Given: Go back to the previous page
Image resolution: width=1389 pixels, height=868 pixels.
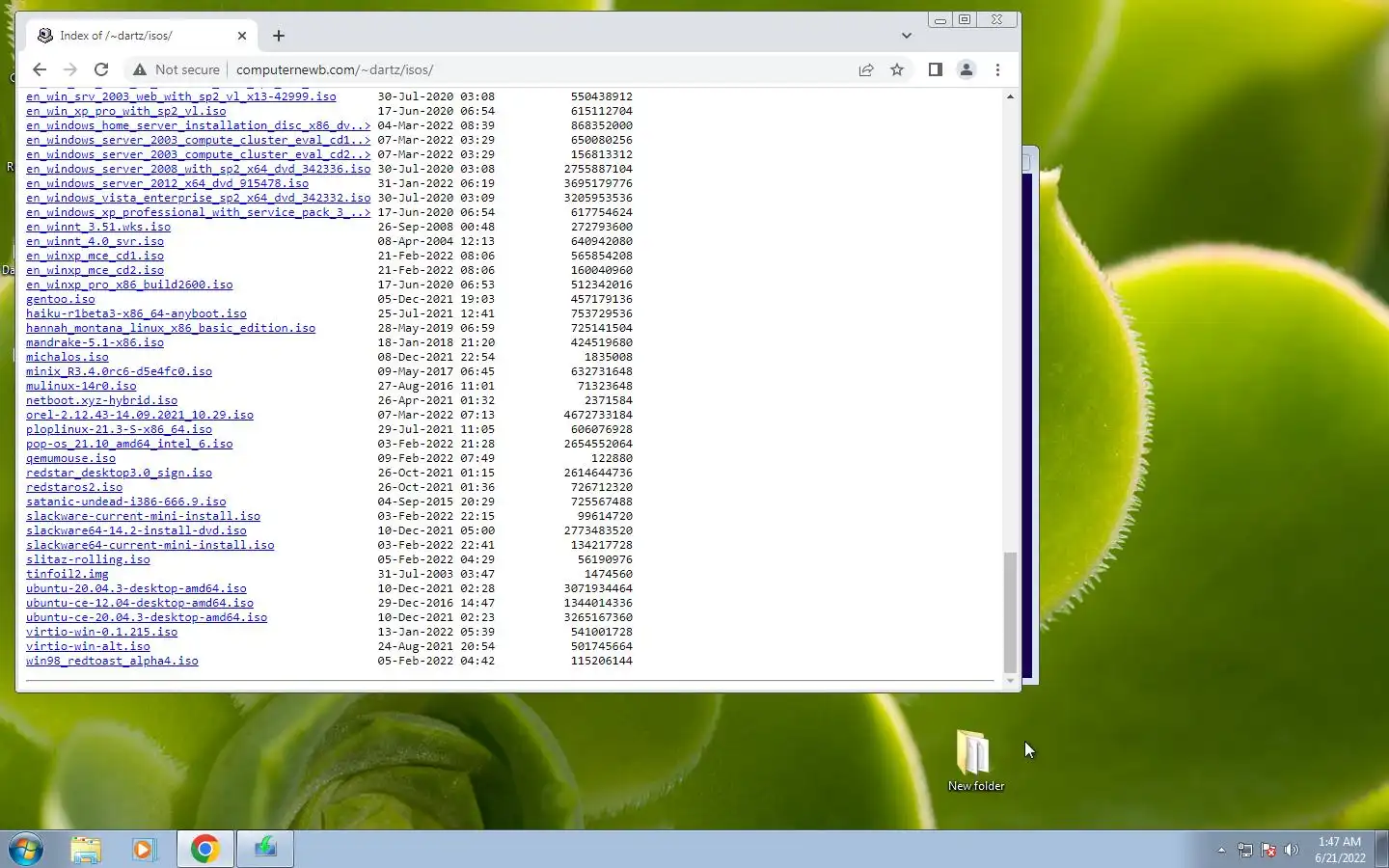Looking at the screenshot, I should pyautogui.click(x=39, y=69).
